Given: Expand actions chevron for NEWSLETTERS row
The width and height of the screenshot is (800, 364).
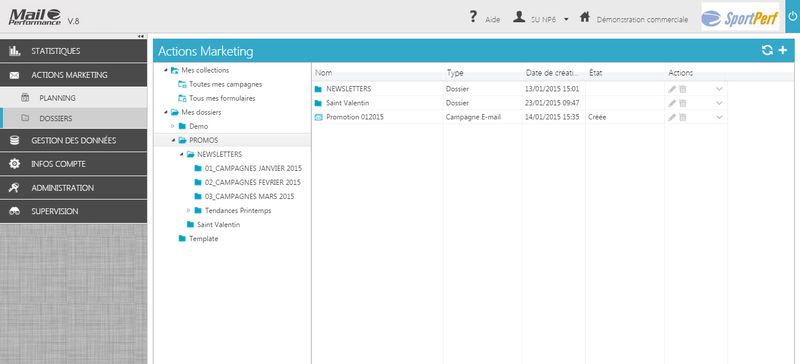Looking at the screenshot, I should pyautogui.click(x=719, y=89).
